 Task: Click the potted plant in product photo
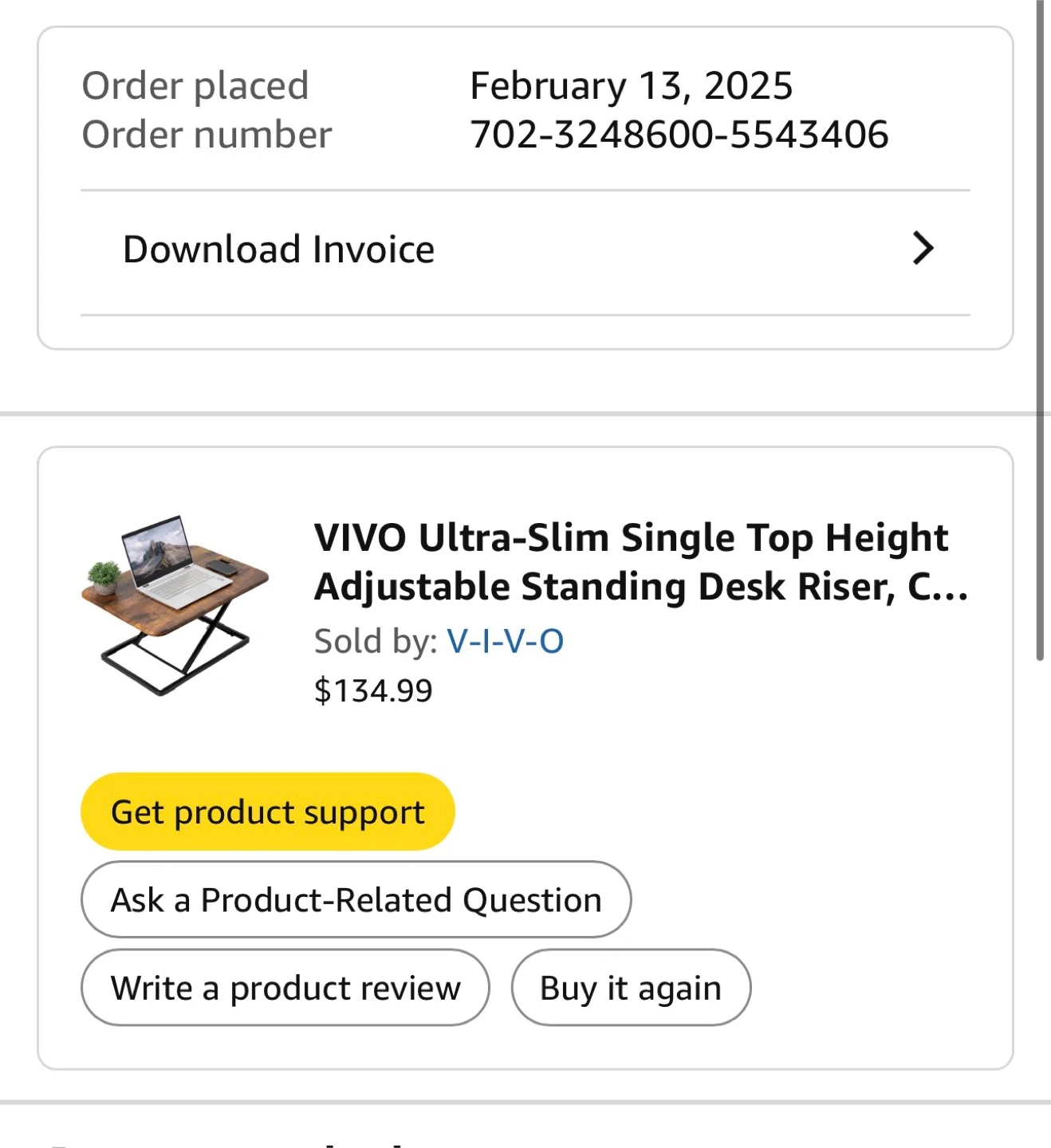[104, 576]
